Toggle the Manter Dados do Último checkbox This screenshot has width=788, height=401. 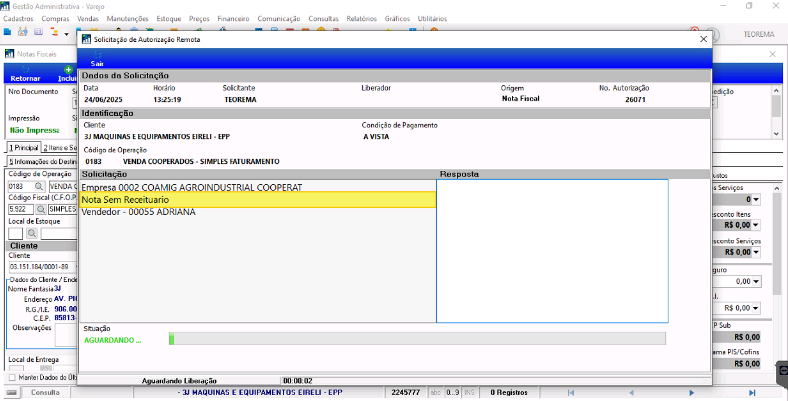tap(13, 377)
